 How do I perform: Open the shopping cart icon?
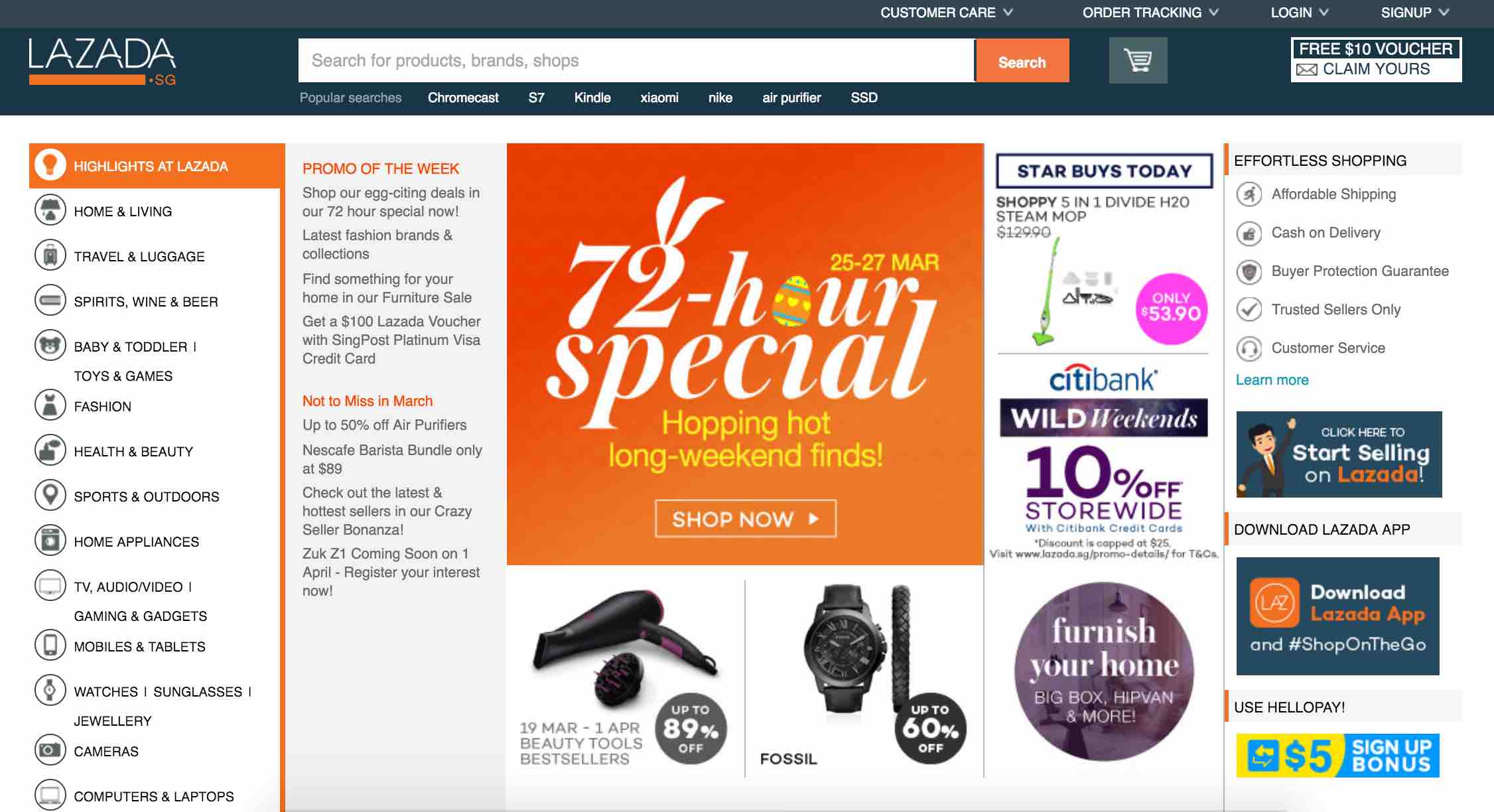pyautogui.click(x=1138, y=60)
